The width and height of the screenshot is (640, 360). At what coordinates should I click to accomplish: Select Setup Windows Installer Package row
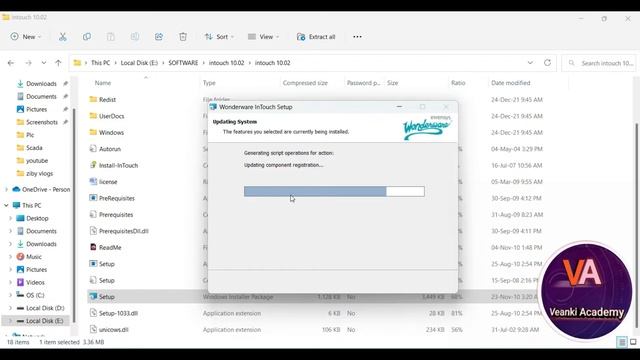(314, 297)
